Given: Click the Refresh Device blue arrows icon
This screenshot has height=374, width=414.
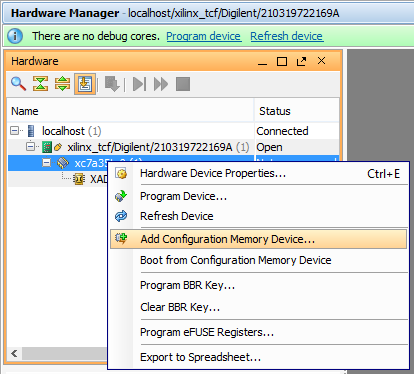Looking at the screenshot, I should pyautogui.click(x=121, y=216).
